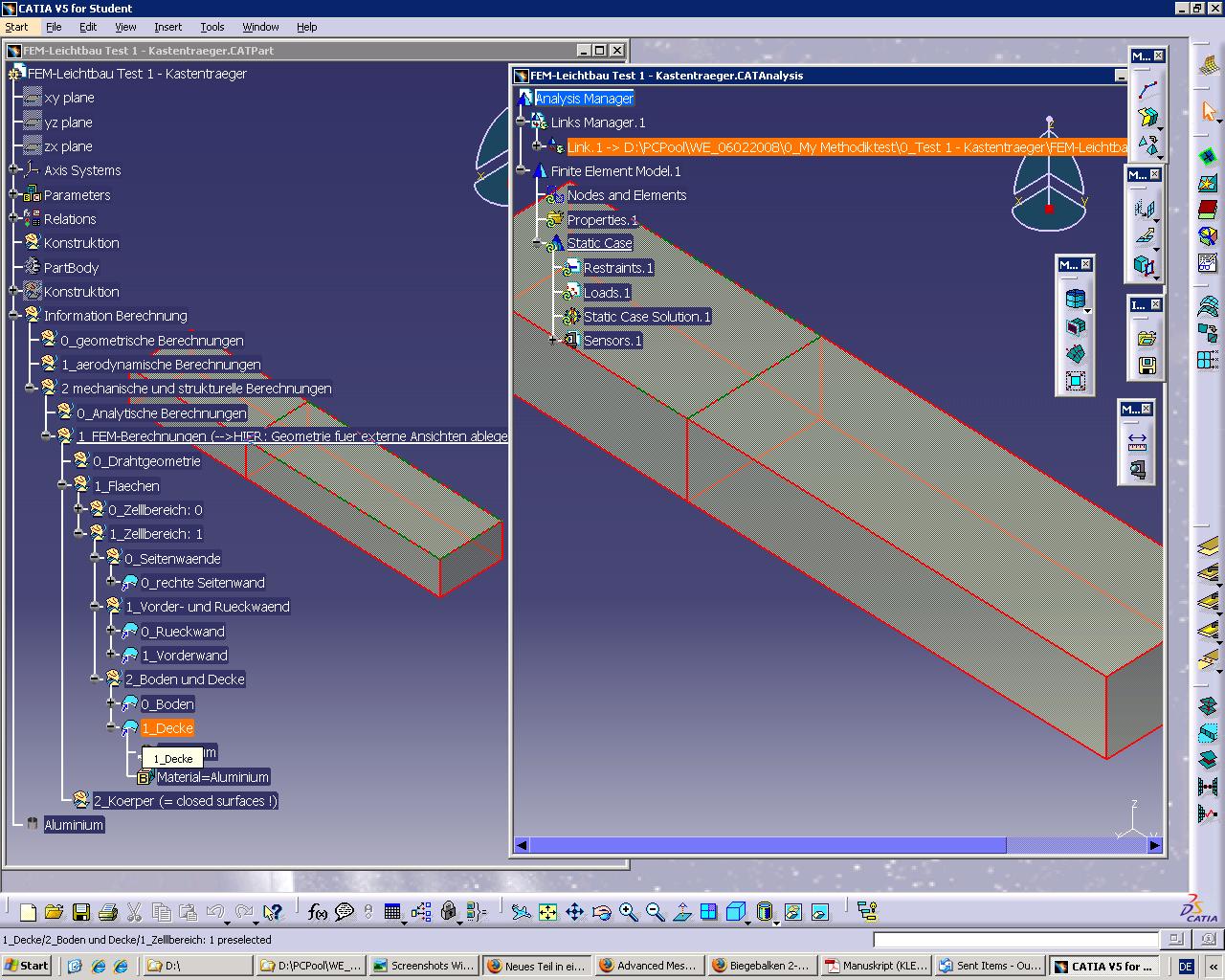
Task: Open the Undo history dropdown arrow
Action: tap(227, 922)
